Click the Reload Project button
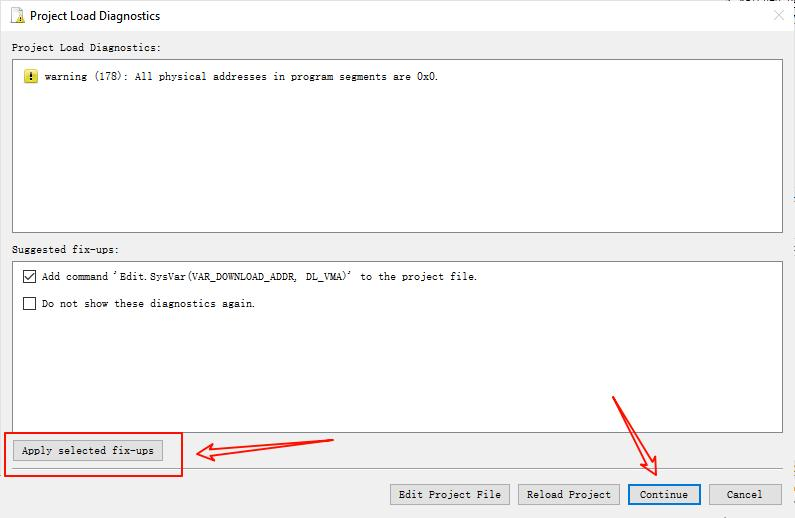This screenshot has width=795, height=518. pyautogui.click(x=568, y=494)
